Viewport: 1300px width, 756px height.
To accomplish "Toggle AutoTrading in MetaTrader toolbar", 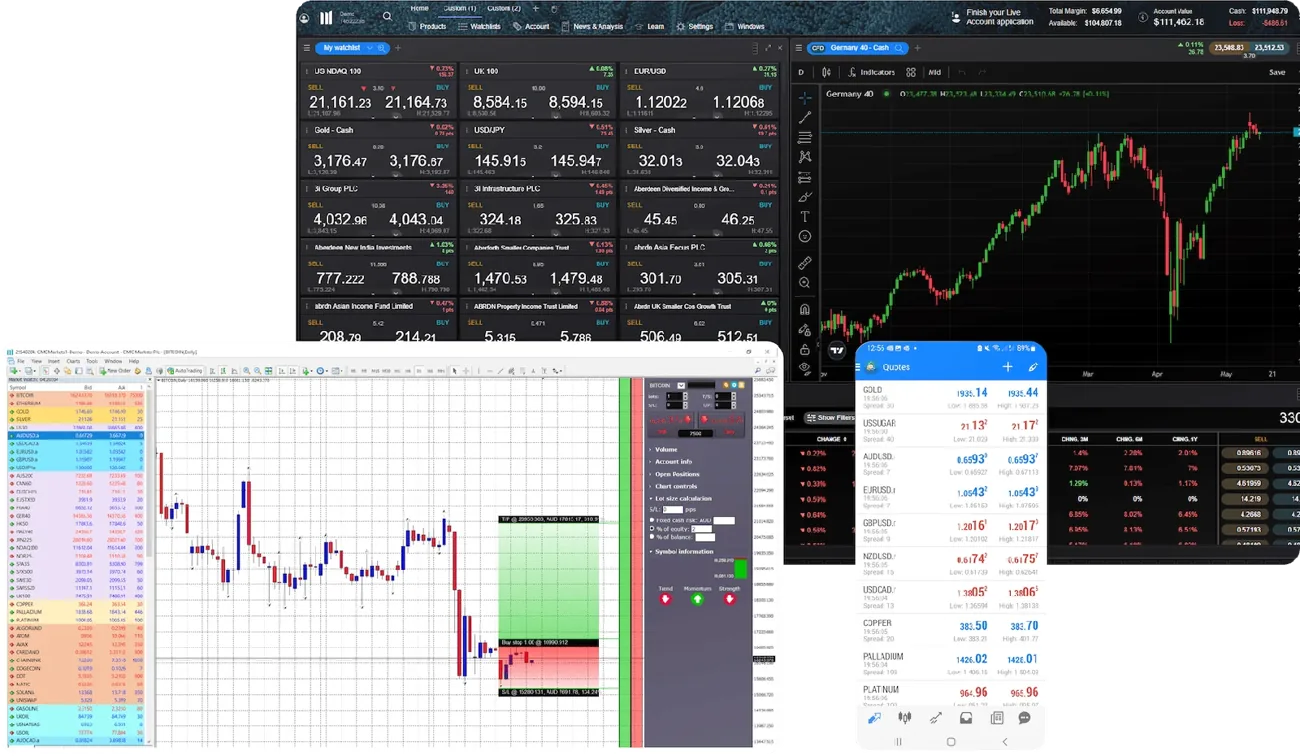I will pos(185,371).
